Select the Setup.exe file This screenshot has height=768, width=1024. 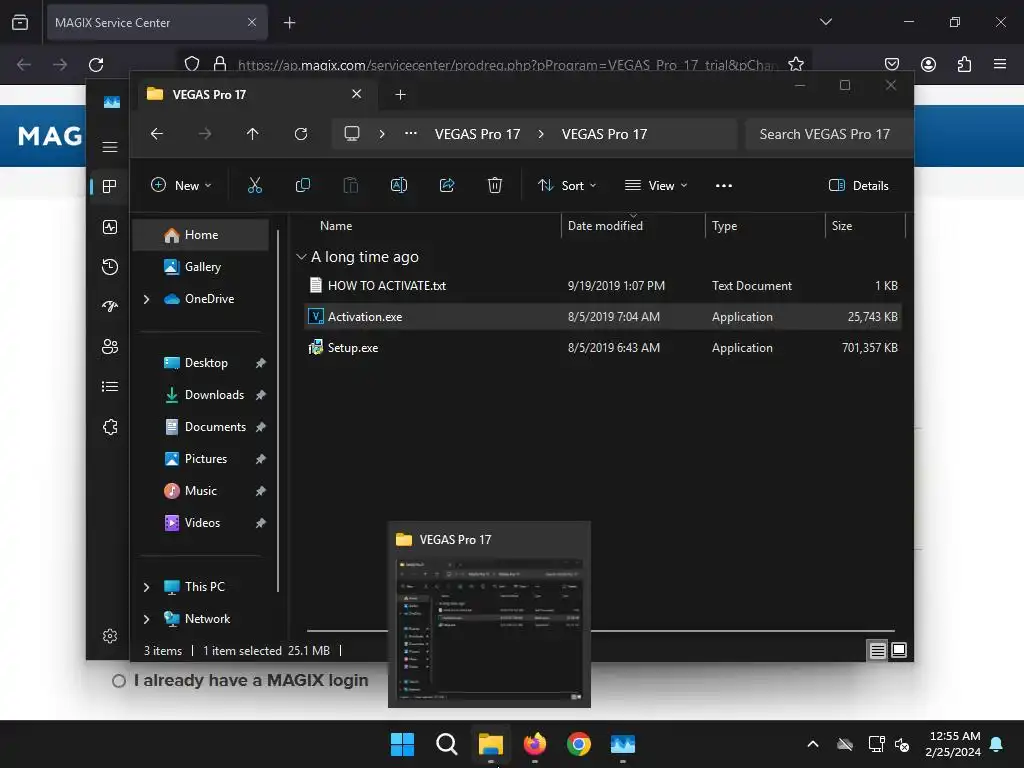[602, 348]
